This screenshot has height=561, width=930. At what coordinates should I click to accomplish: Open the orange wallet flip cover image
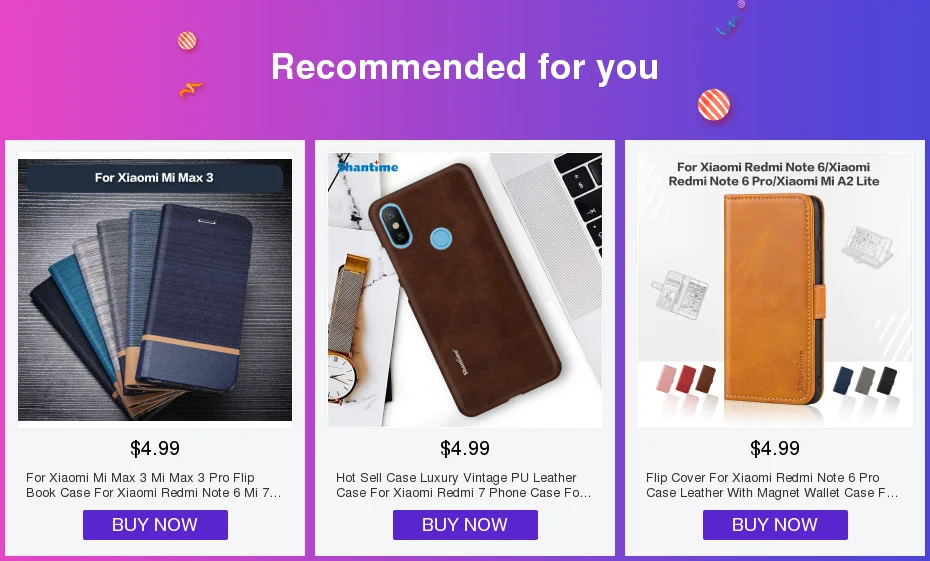click(x=775, y=289)
